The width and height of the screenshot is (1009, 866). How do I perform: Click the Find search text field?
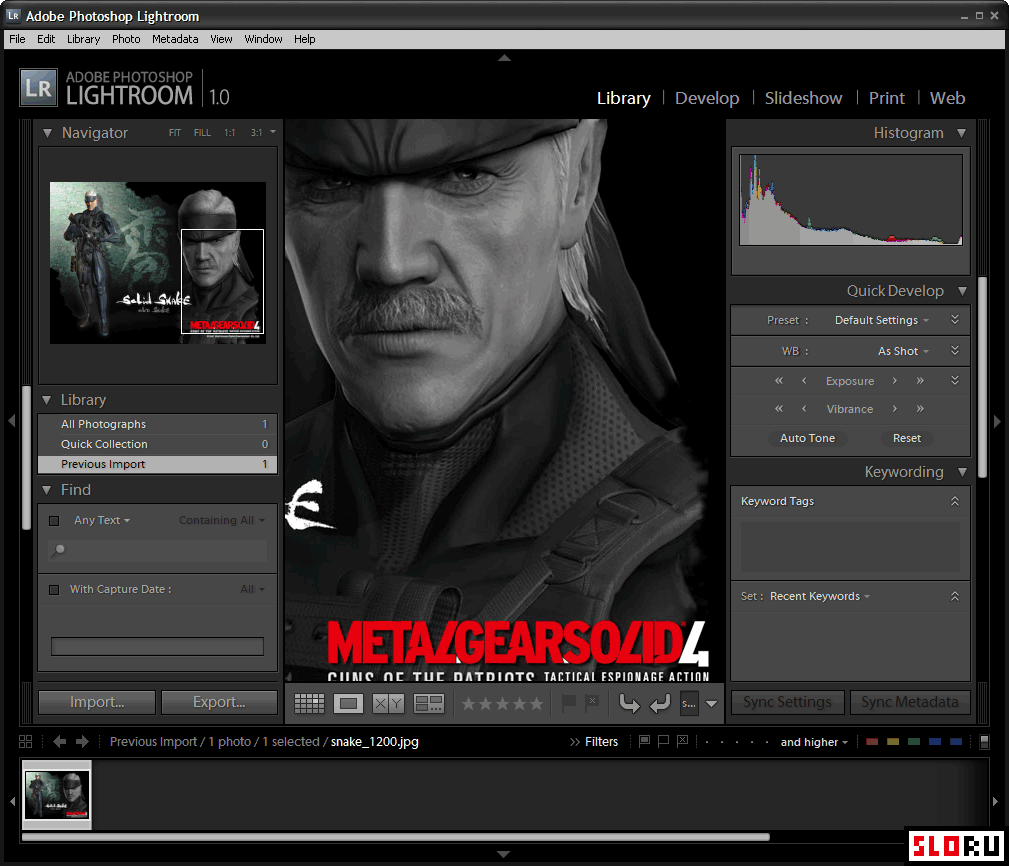click(x=158, y=551)
